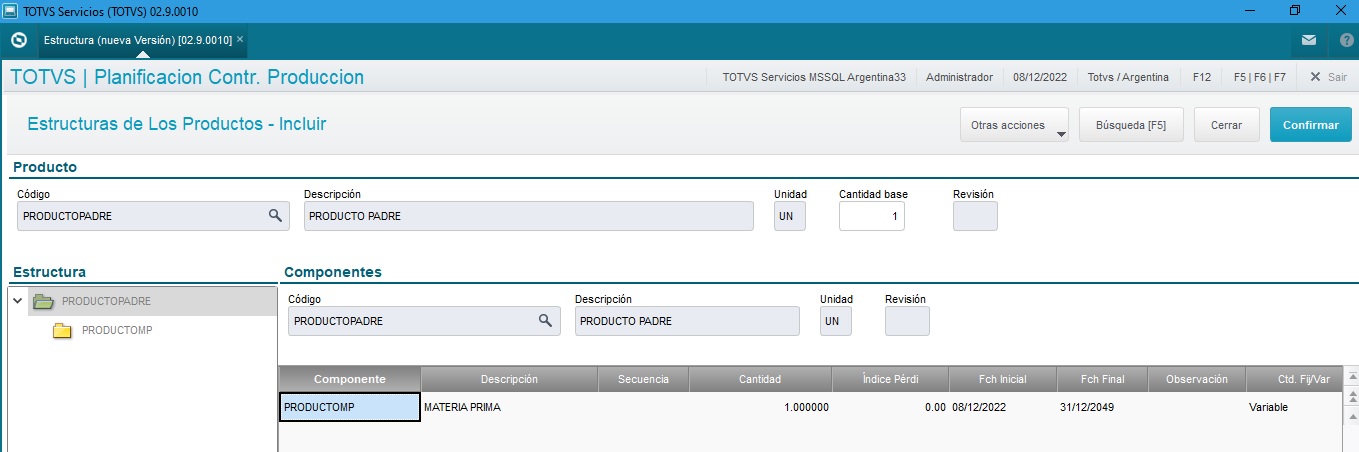
Task: Click the search magnifier in Componentes Código
Action: click(x=546, y=320)
